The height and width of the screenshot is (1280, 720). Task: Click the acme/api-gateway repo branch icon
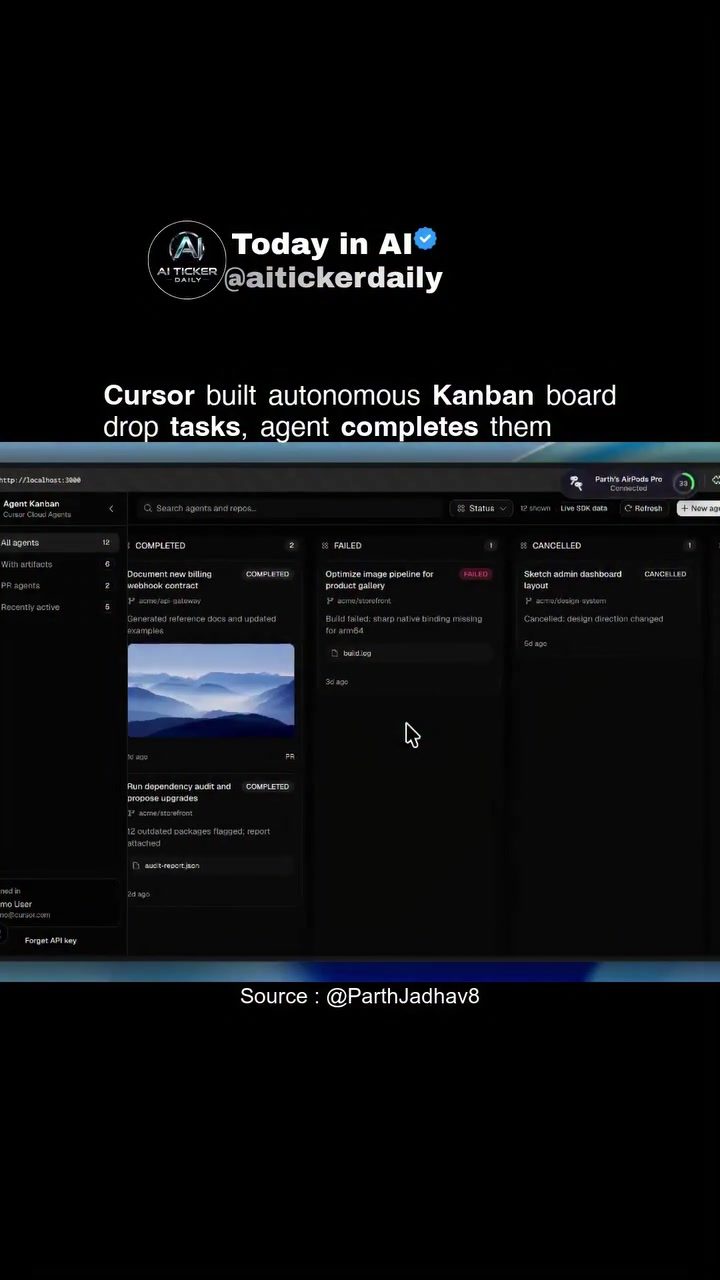pos(131,601)
